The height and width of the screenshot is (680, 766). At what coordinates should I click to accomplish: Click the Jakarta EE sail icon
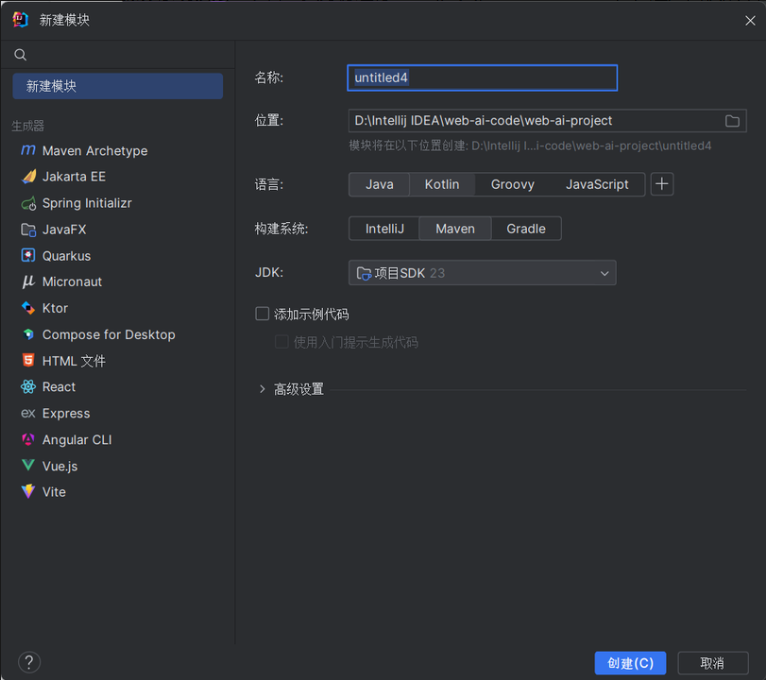click(x=29, y=176)
